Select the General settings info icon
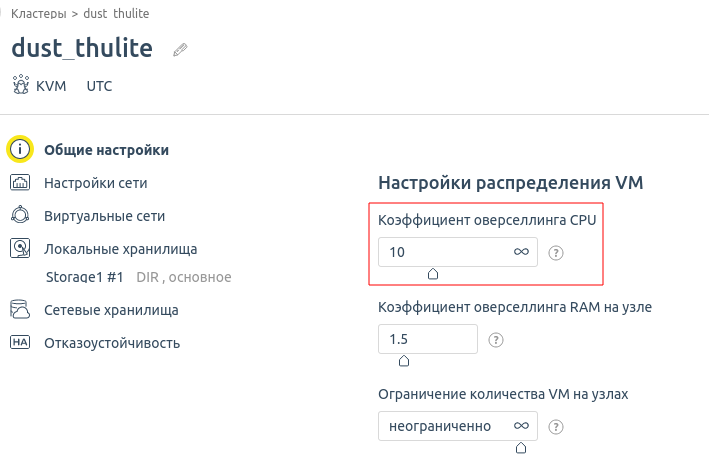The image size is (709, 468). tap(20, 149)
